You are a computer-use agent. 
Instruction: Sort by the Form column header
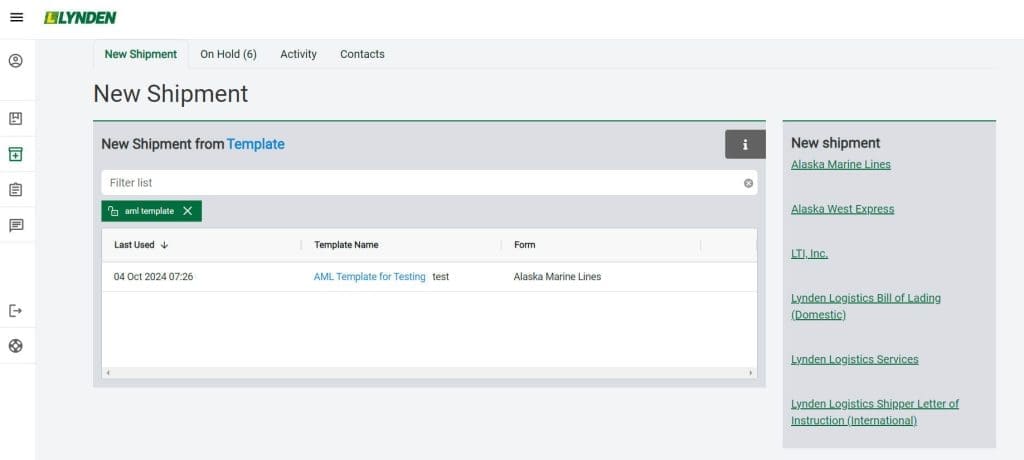[x=524, y=245]
